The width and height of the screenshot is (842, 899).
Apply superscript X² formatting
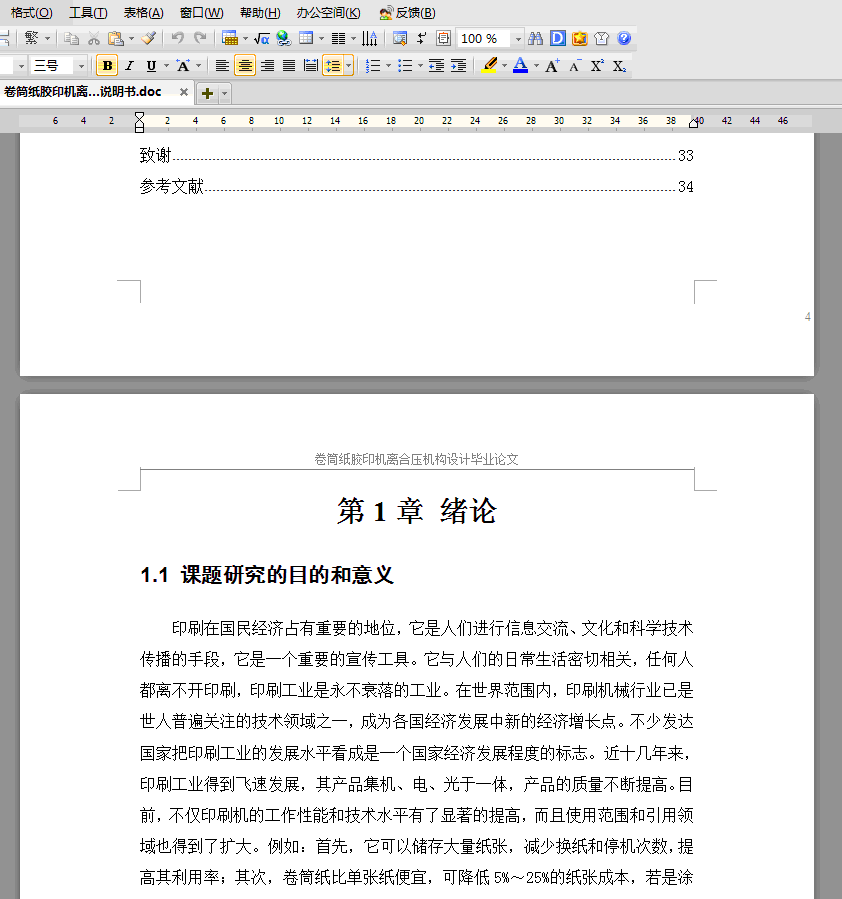(597, 66)
